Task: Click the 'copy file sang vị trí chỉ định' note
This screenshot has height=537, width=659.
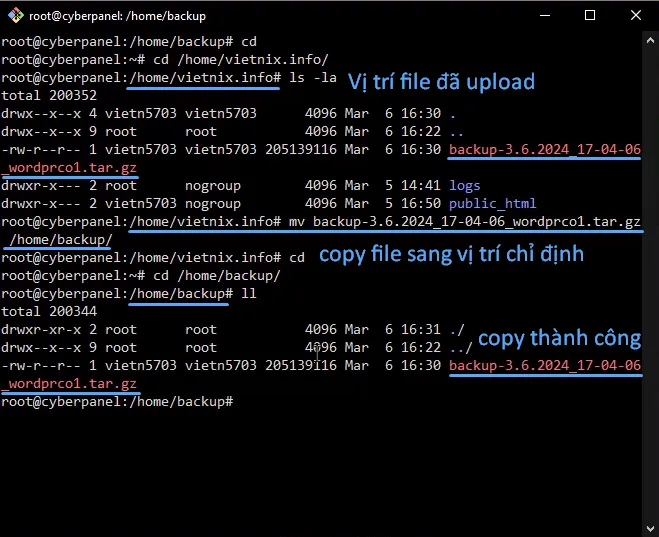Action: (450, 254)
